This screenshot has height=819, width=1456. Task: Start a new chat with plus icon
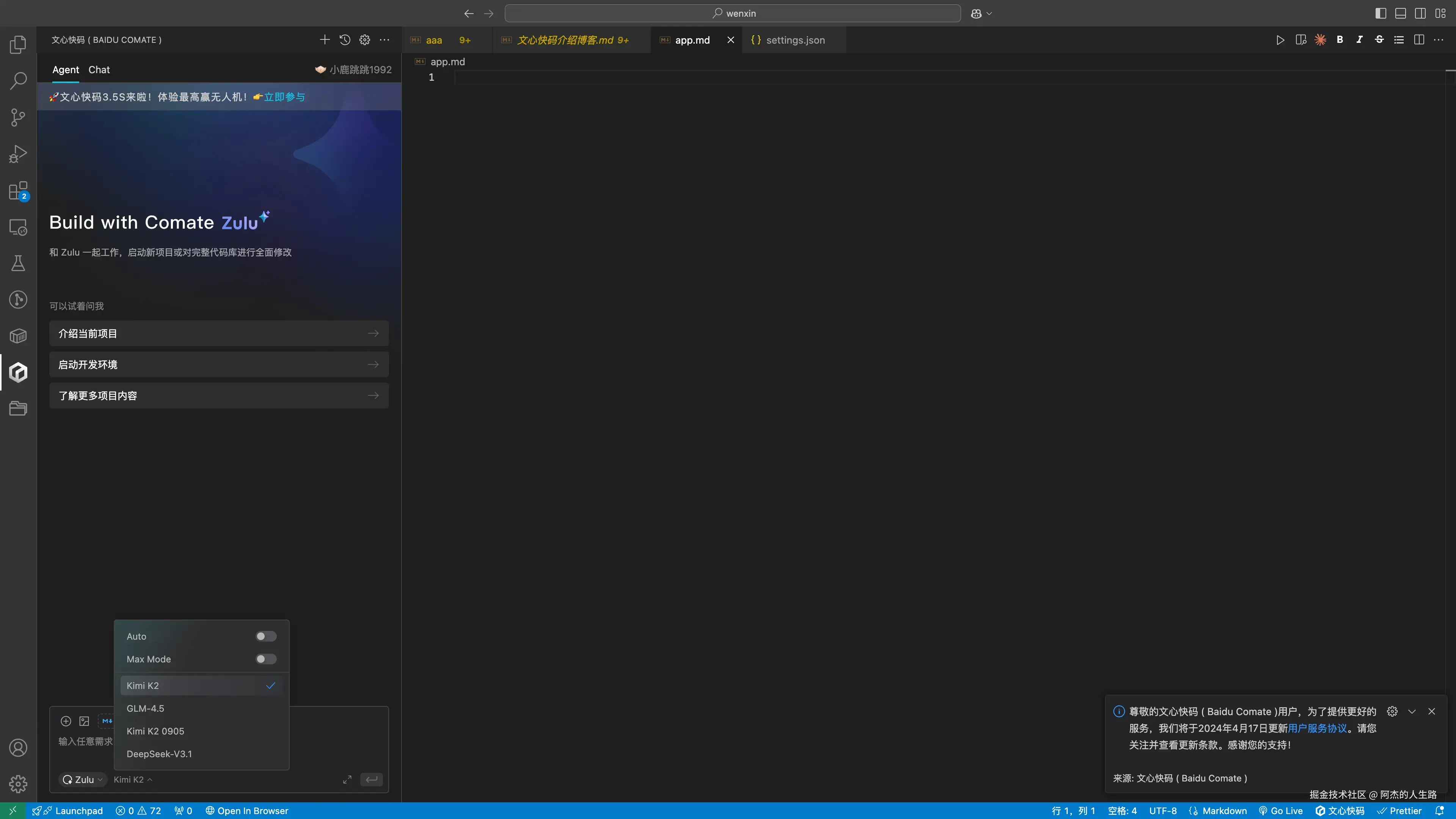(x=325, y=39)
